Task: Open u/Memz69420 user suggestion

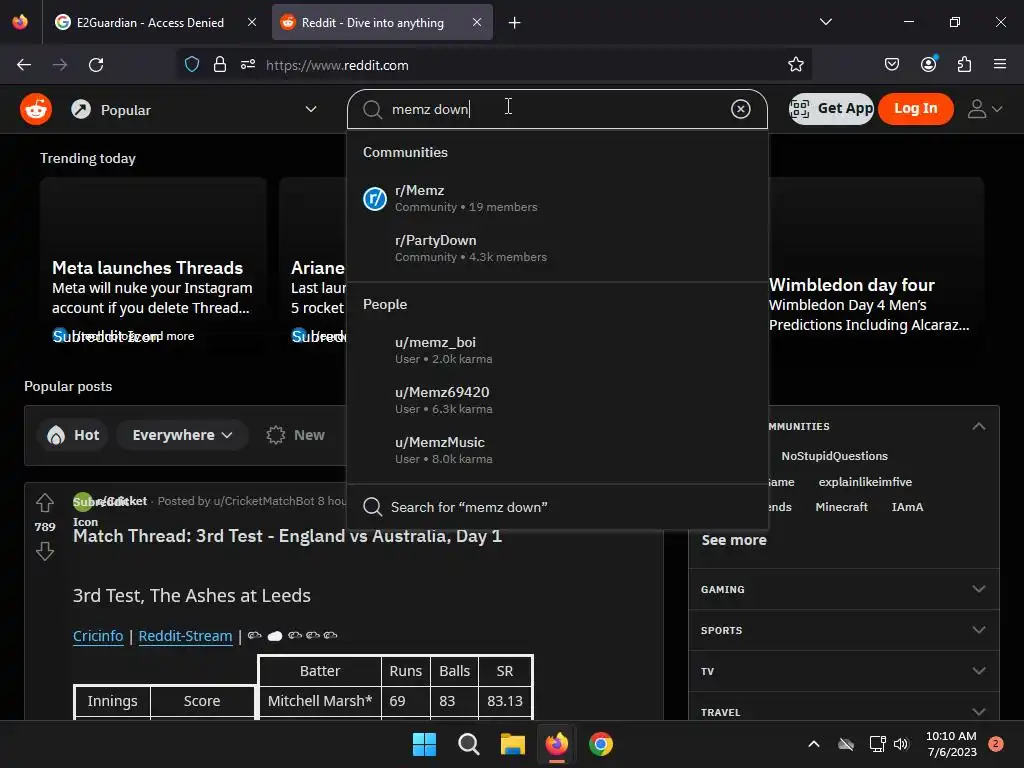Action: click(x=557, y=400)
